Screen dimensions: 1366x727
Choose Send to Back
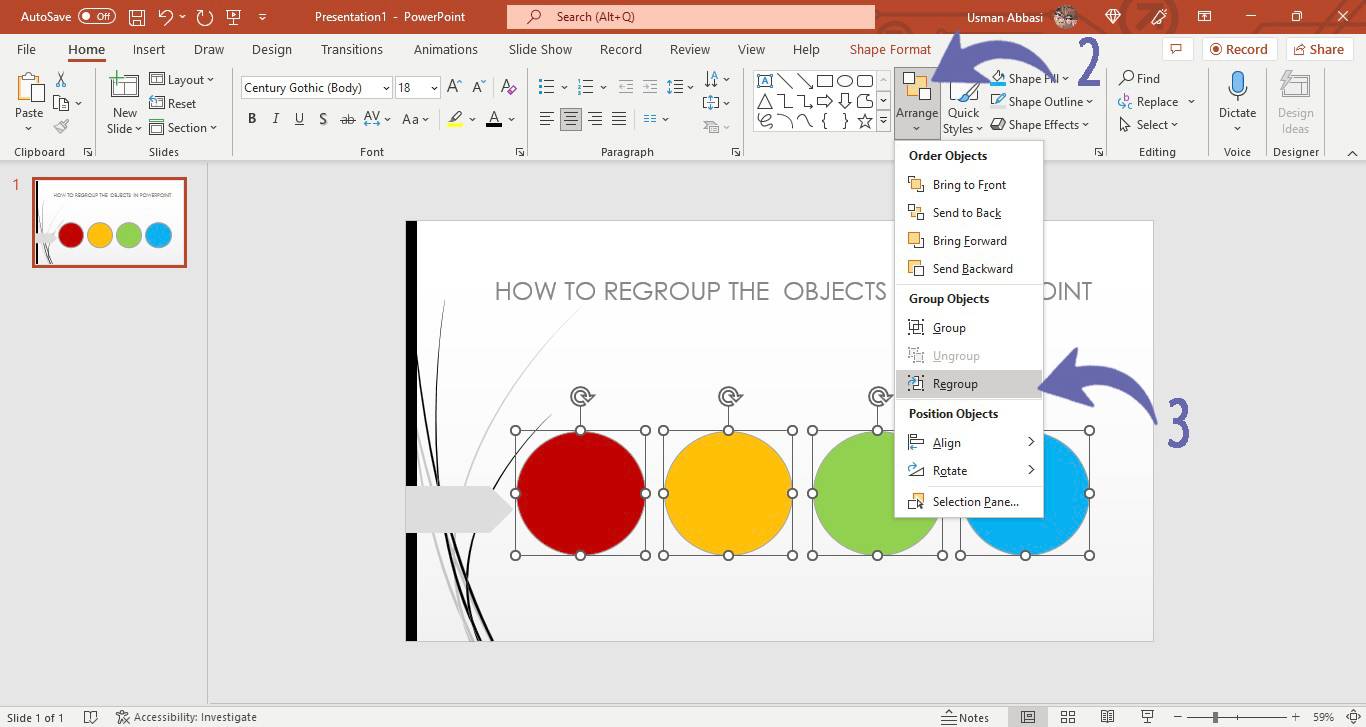click(969, 213)
